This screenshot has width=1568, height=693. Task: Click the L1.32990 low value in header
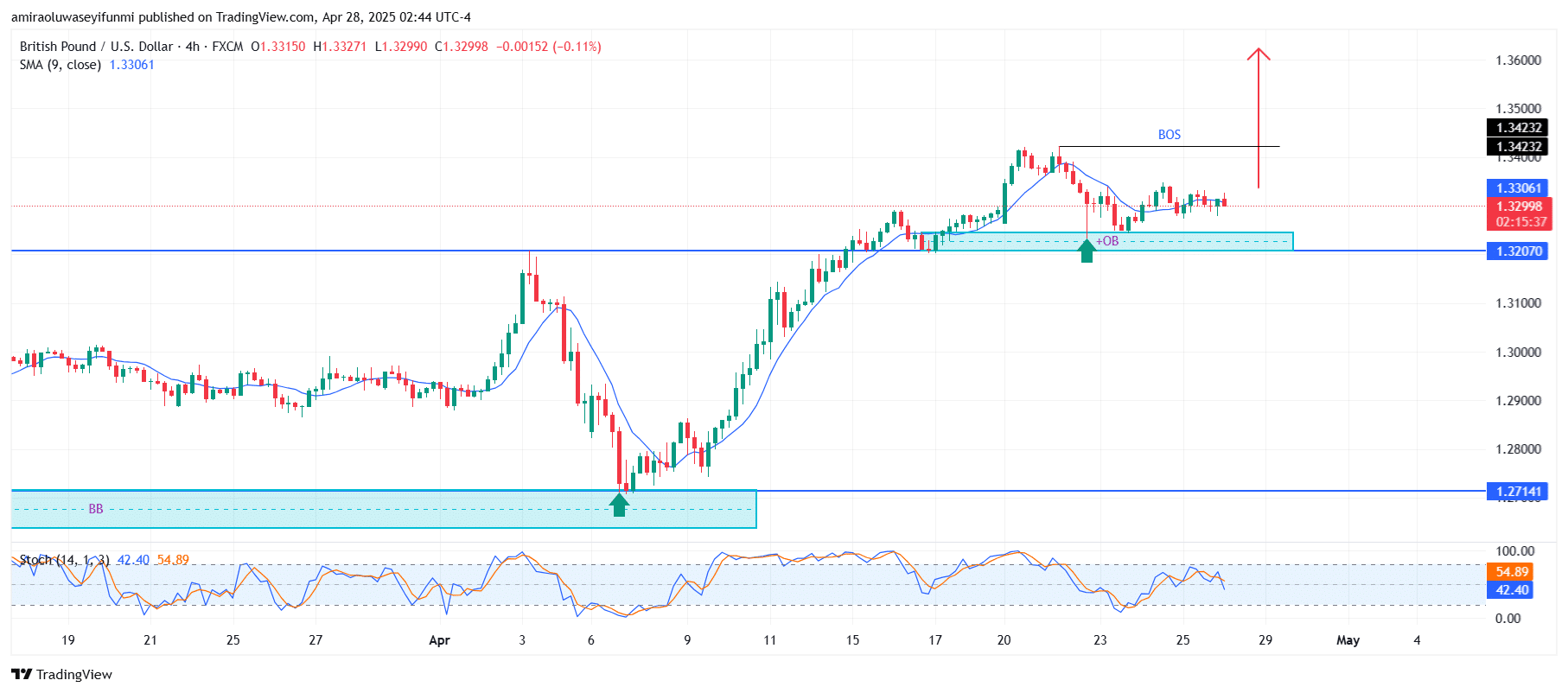(400, 47)
